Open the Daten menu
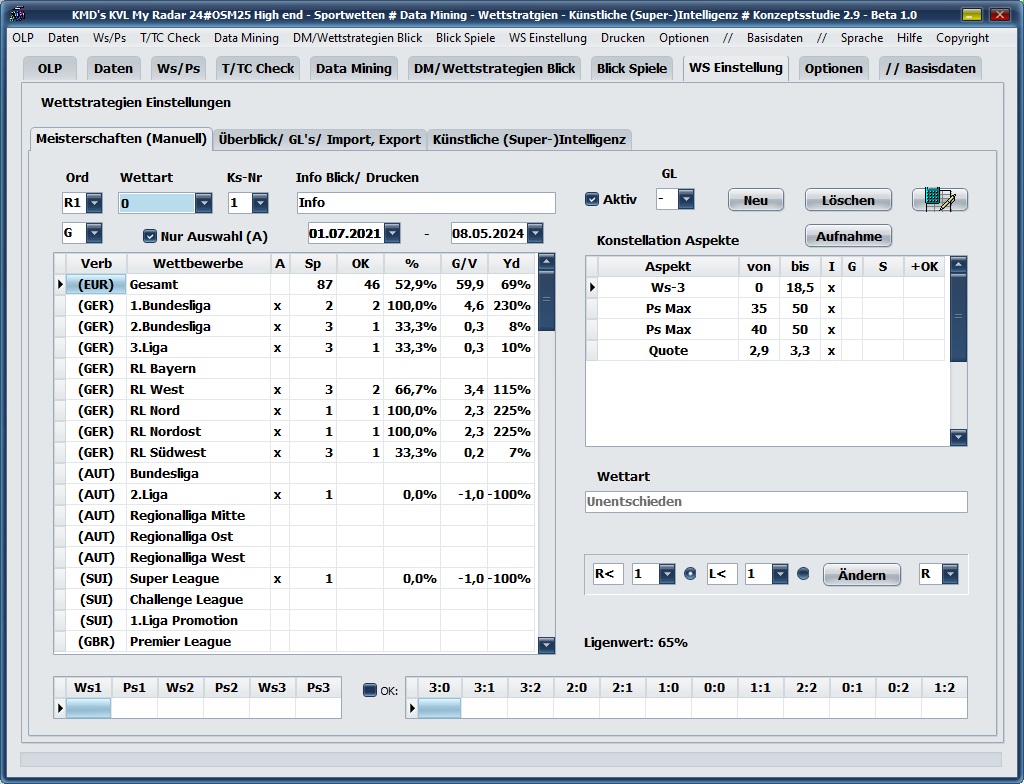 [63, 38]
